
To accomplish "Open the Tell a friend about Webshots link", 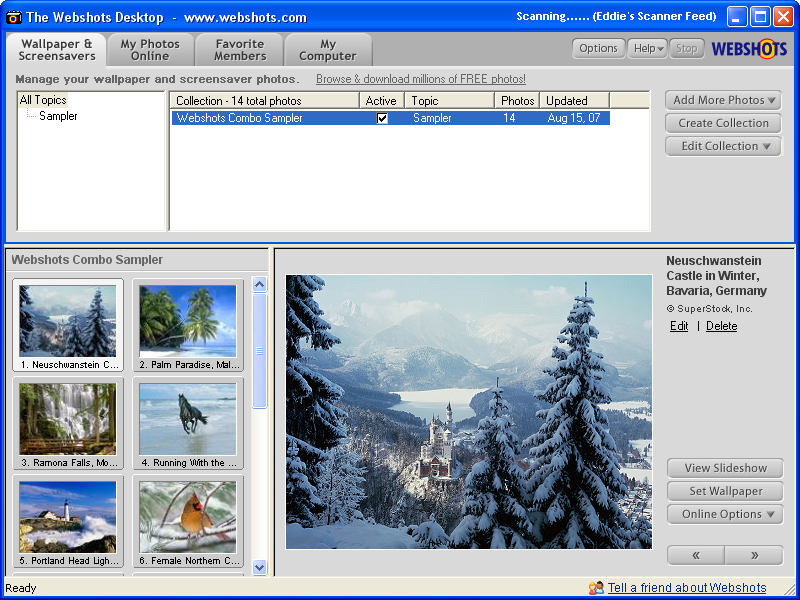I will click(x=687, y=588).
